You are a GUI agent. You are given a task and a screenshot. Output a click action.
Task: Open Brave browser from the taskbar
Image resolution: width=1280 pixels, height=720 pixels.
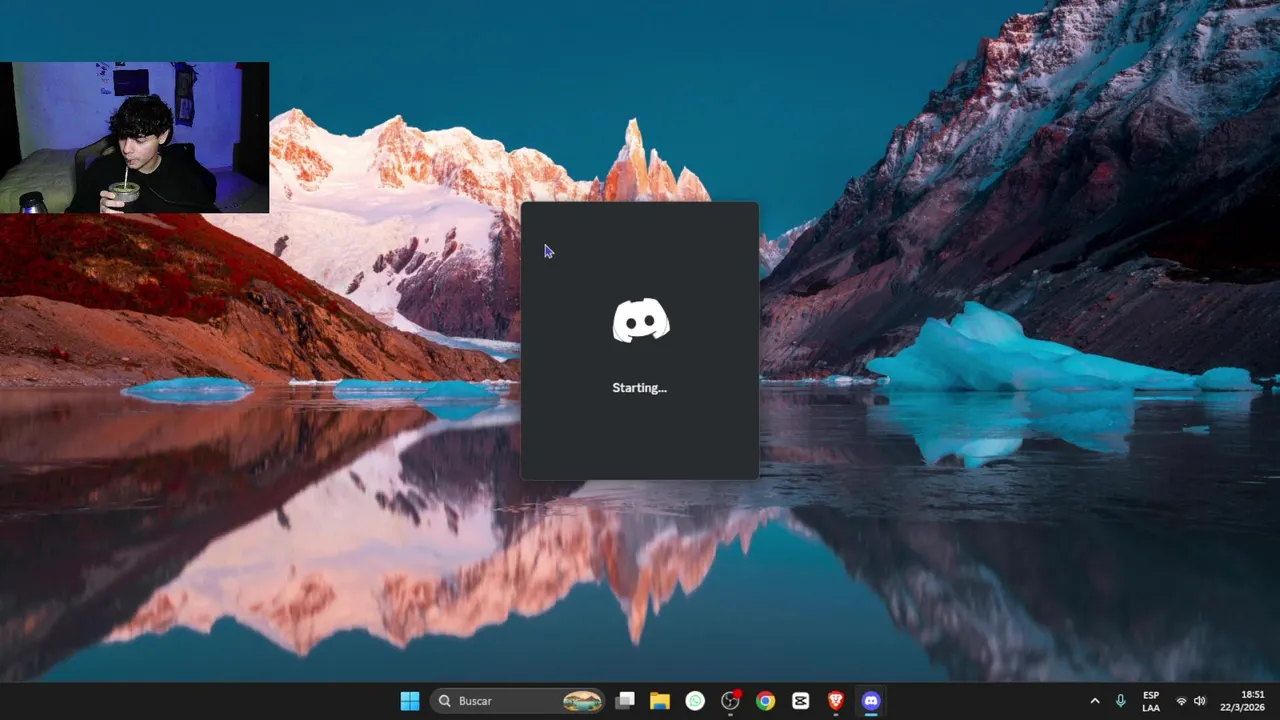point(836,701)
